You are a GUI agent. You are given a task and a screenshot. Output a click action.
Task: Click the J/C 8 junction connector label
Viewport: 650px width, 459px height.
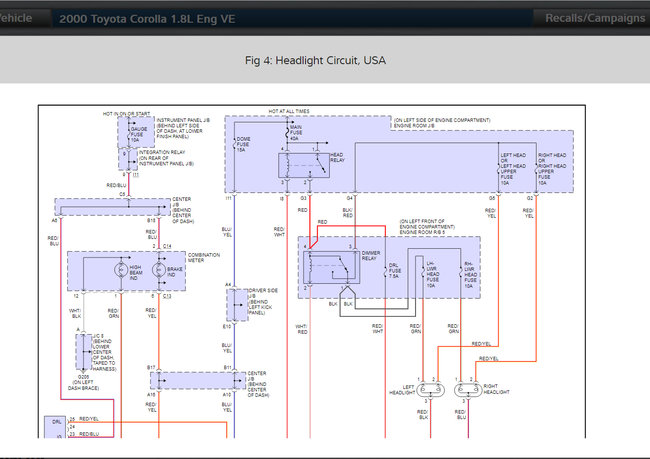(x=98, y=336)
